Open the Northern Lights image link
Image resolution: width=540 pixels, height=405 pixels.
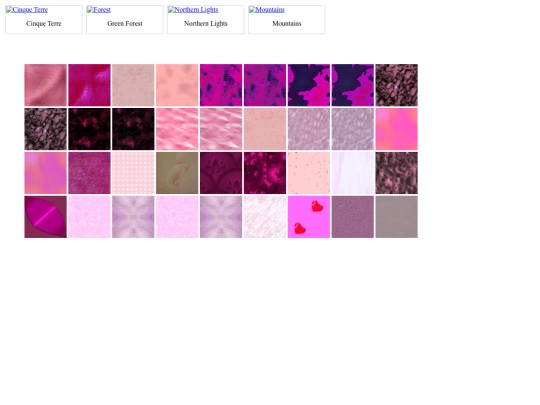[193, 10]
